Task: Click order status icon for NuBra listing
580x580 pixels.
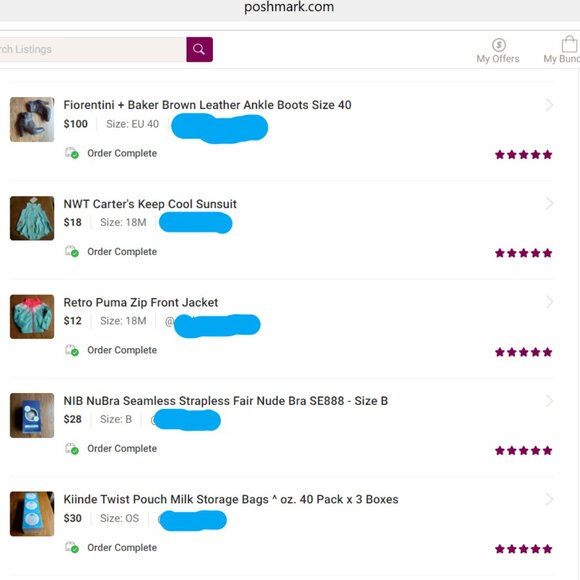Action: [72, 448]
